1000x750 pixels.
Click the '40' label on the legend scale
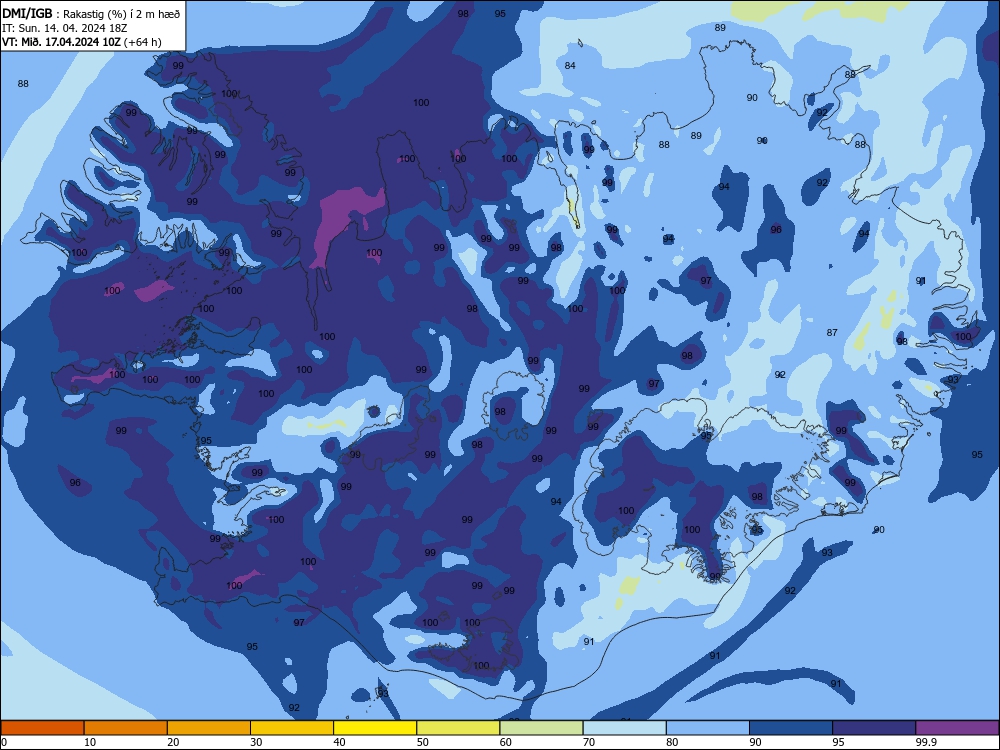(339, 742)
